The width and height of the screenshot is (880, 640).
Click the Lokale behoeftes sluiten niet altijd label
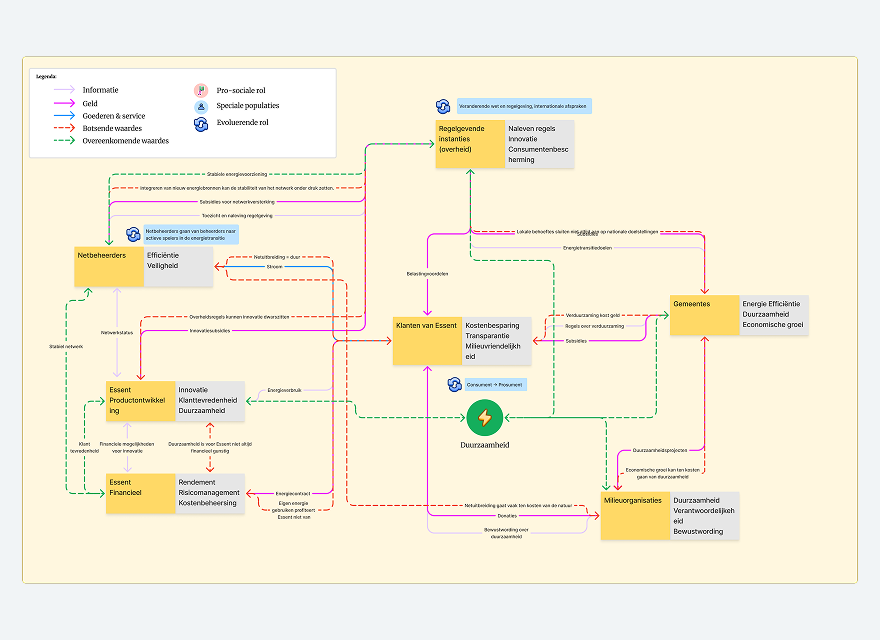pos(587,231)
